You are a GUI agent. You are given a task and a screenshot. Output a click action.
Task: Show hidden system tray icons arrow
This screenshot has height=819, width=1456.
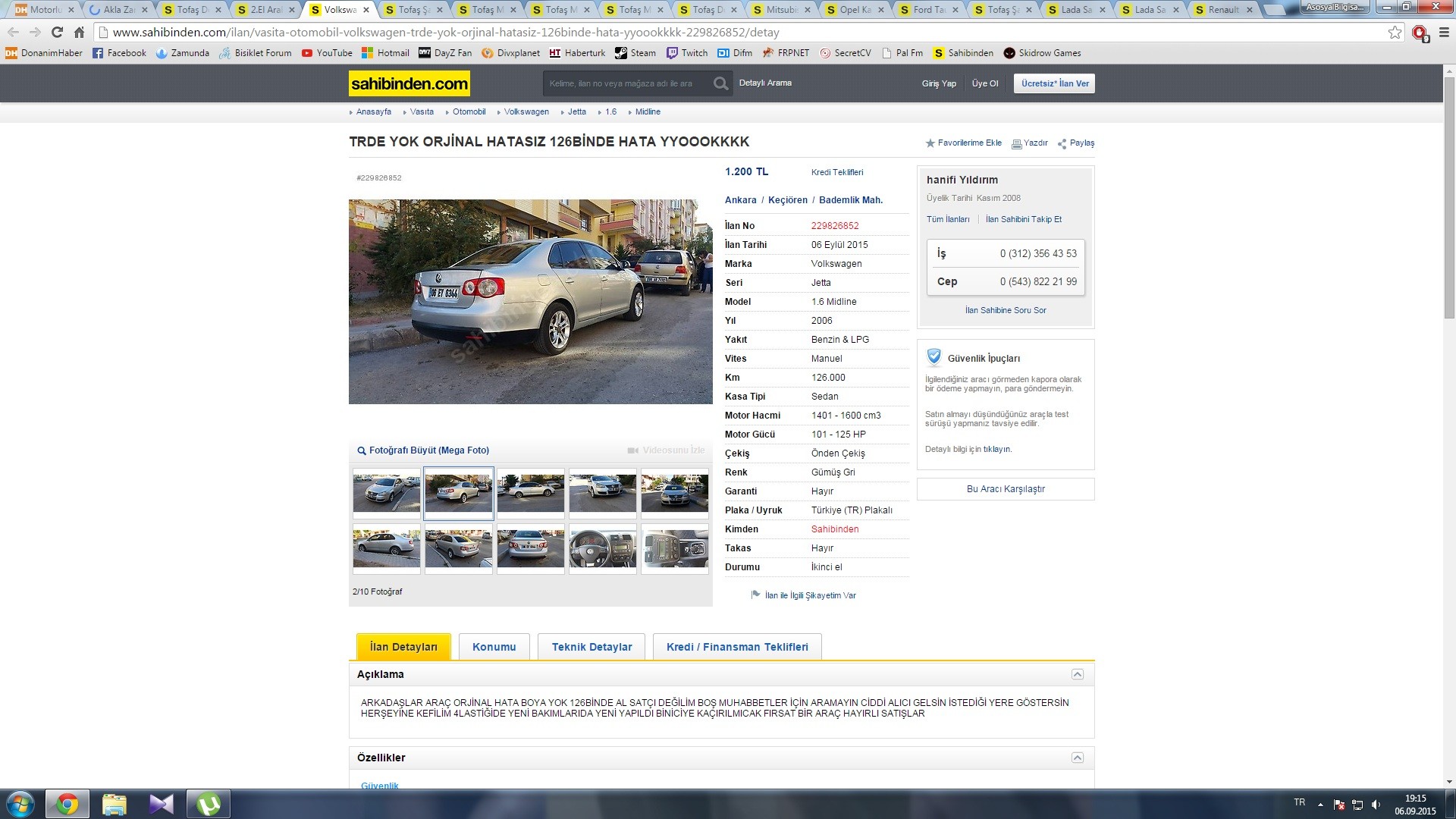(x=1320, y=805)
